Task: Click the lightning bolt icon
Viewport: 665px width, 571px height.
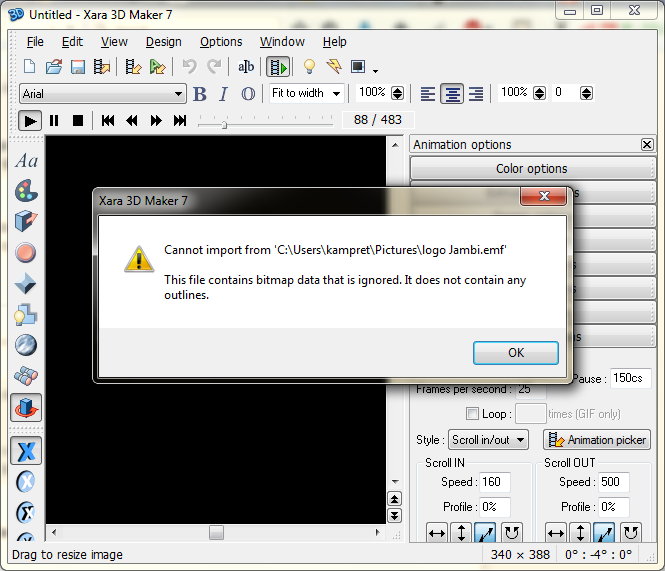Action: click(334, 67)
